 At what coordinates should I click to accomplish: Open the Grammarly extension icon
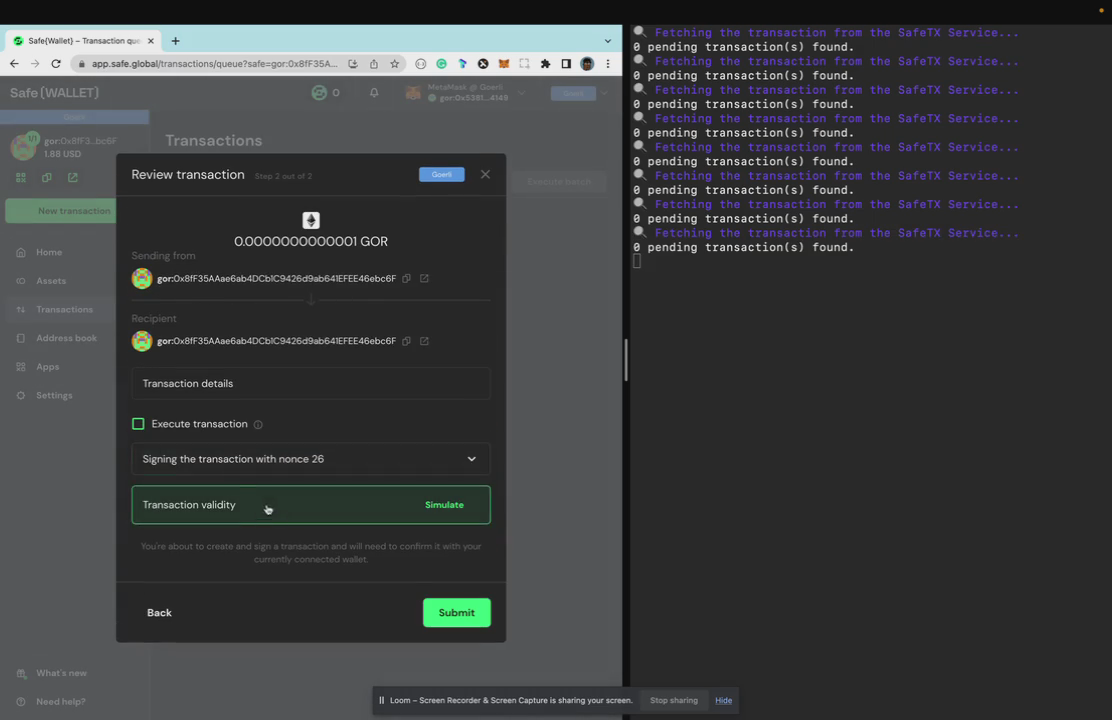[441, 64]
